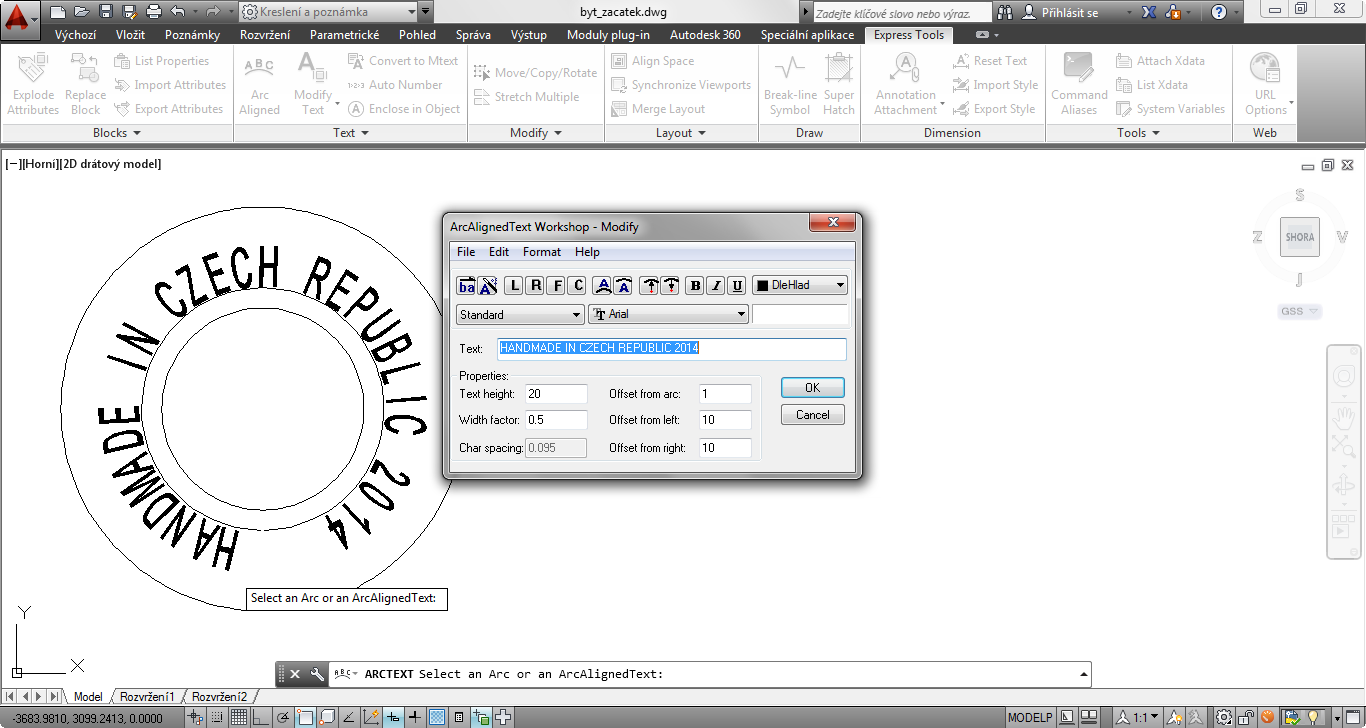The image size is (1366, 728).
Task: Click Break-line Symbol tool
Action: [790, 84]
